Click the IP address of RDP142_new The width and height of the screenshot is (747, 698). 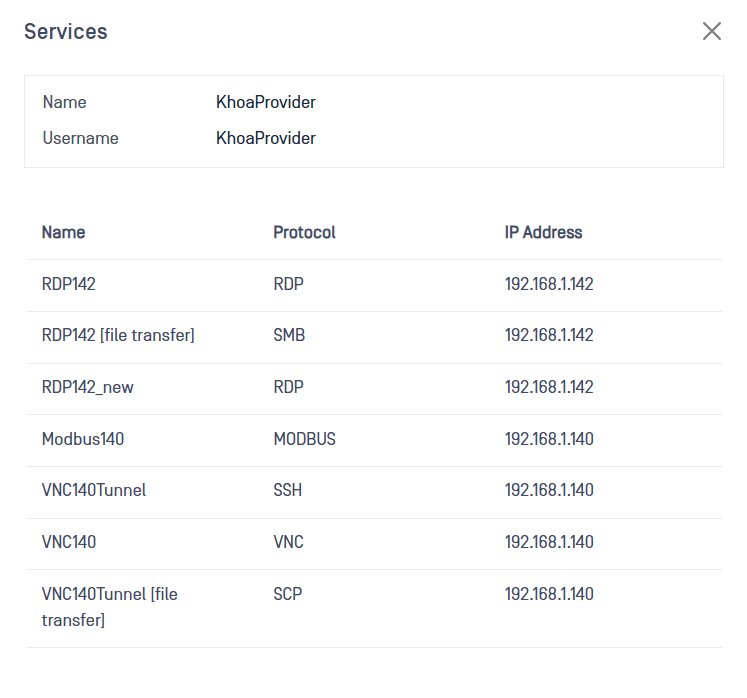[x=549, y=387]
